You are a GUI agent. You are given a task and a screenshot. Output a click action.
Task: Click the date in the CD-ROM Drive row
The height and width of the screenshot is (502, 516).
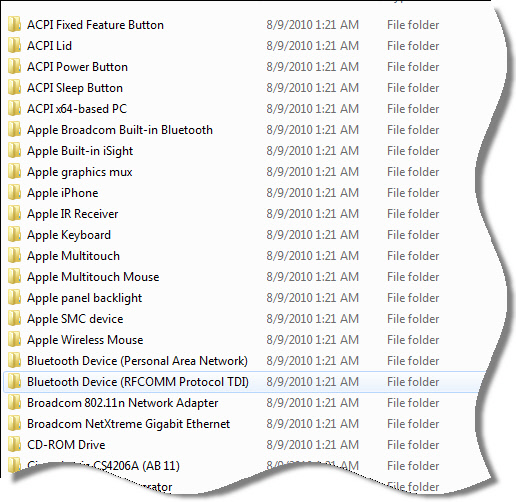[x=313, y=445]
